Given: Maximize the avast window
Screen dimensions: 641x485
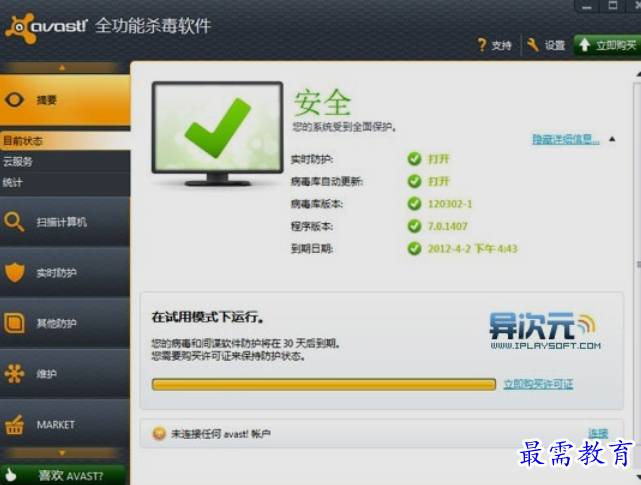Looking at the screenshot, I should (x=612, y=6).
